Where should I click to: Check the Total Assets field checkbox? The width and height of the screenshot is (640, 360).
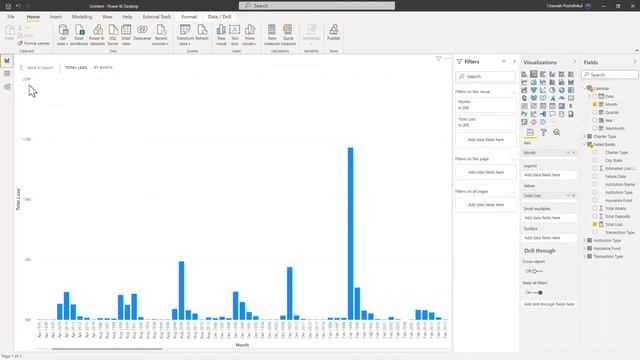click(595, 208)
